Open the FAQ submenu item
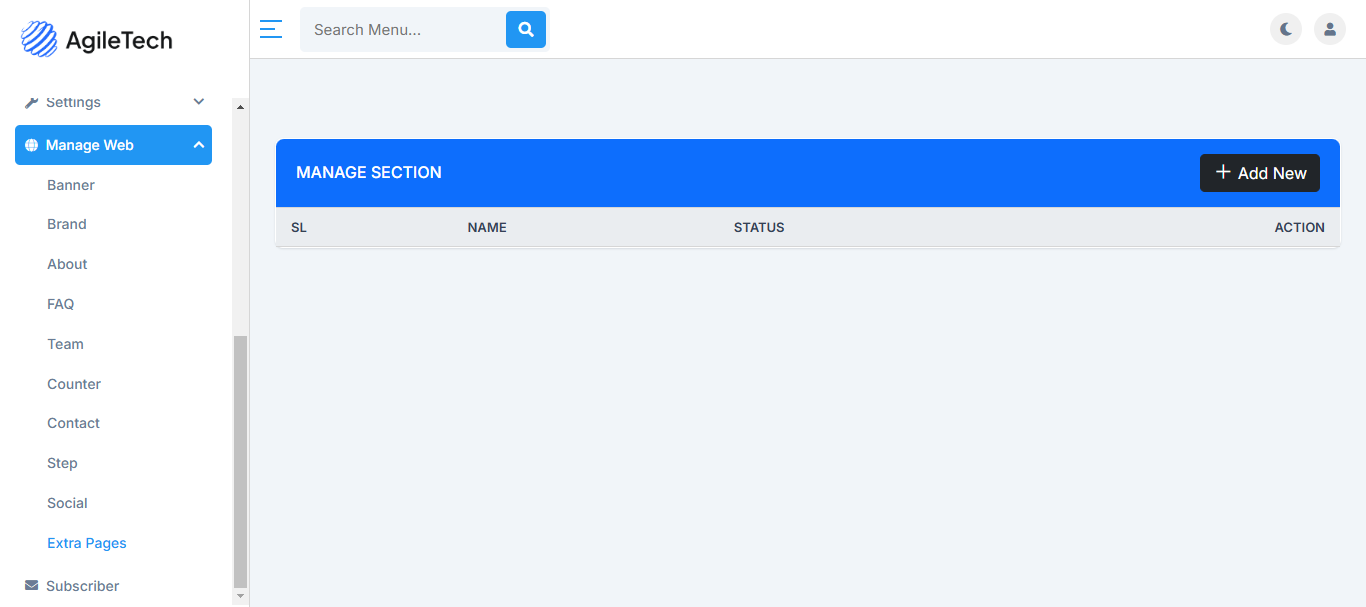This screenshot has height=607, width=1366. pos(61,304)
